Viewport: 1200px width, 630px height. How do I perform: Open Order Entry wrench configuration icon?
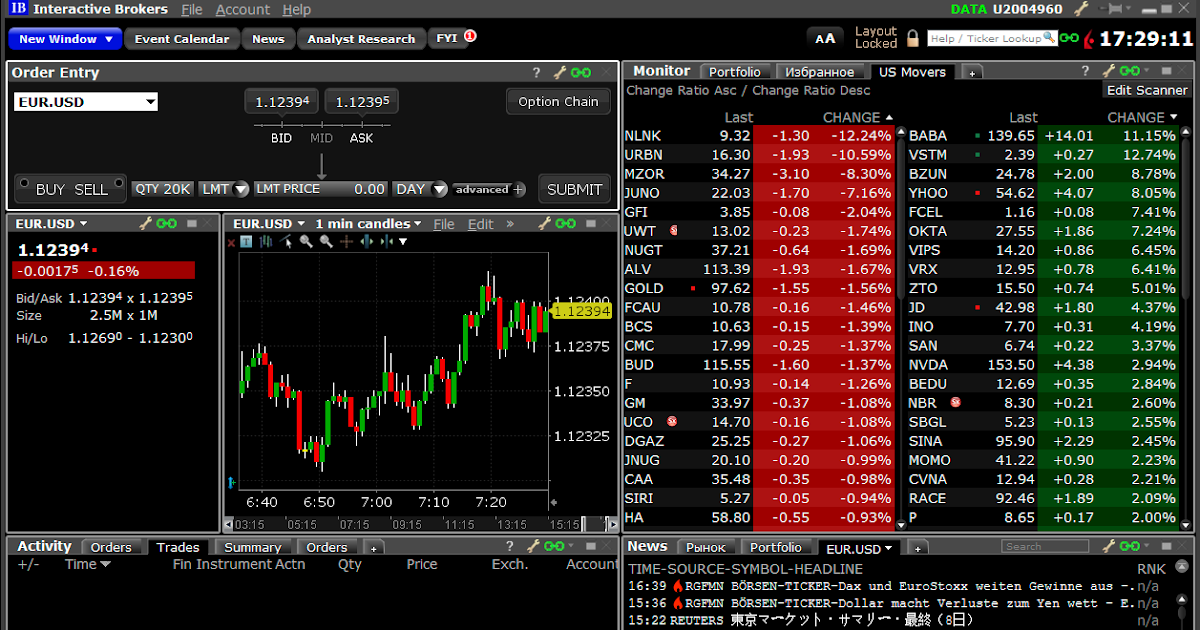560,73
